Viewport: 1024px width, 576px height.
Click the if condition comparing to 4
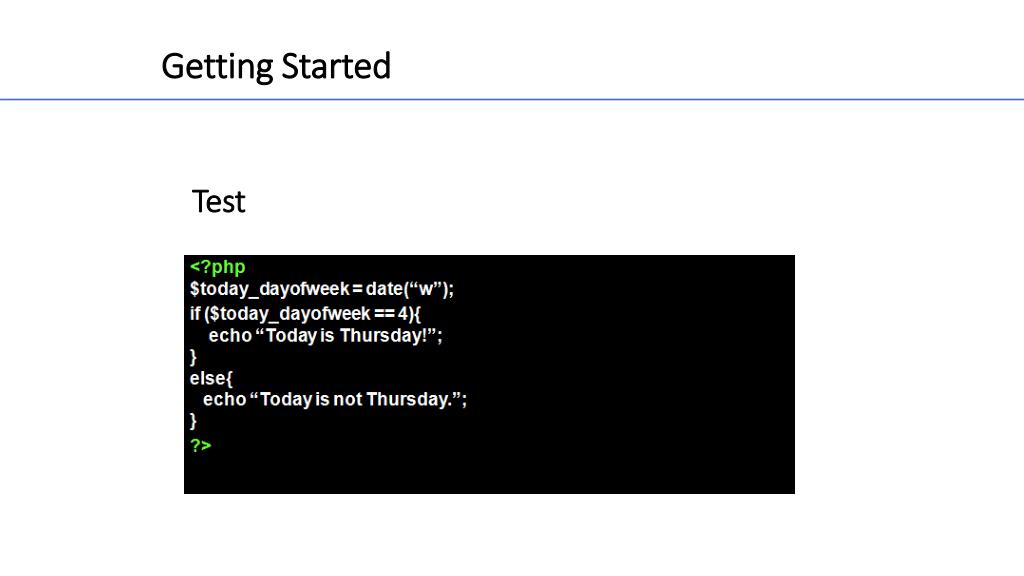(x=305, y=313)
